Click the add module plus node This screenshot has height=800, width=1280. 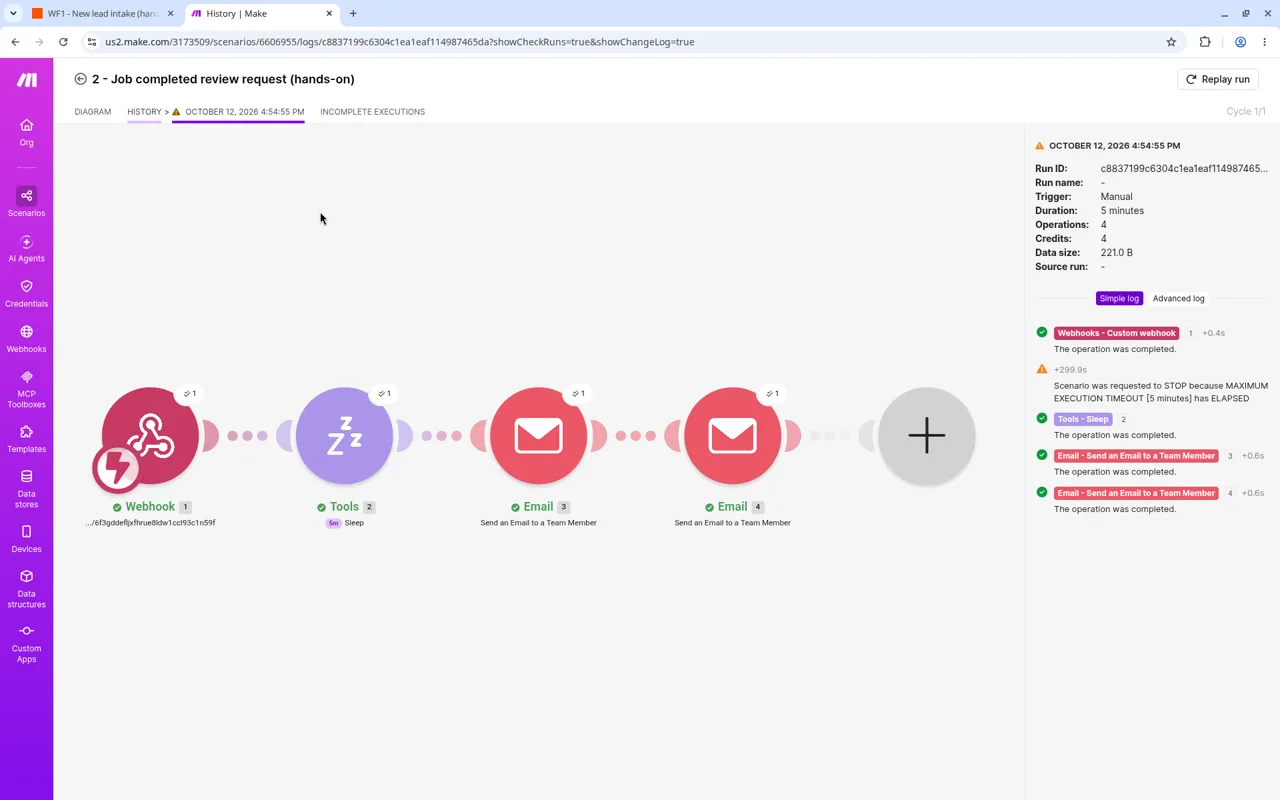[x=926, y=436]
